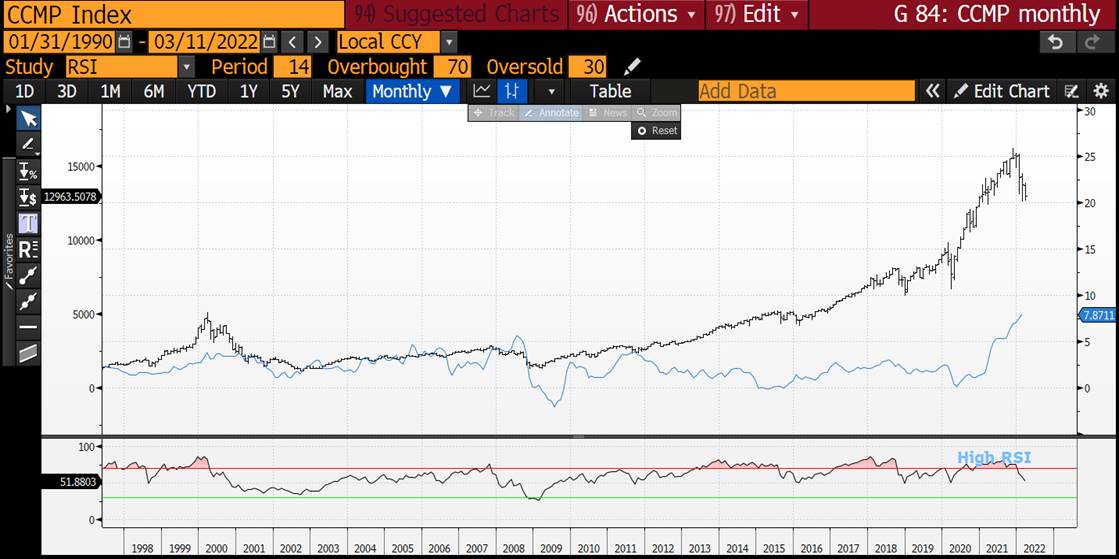Open the Favorites side tab
The height and width of the screenshot is (559, 1119).
(x=9, y=262)
